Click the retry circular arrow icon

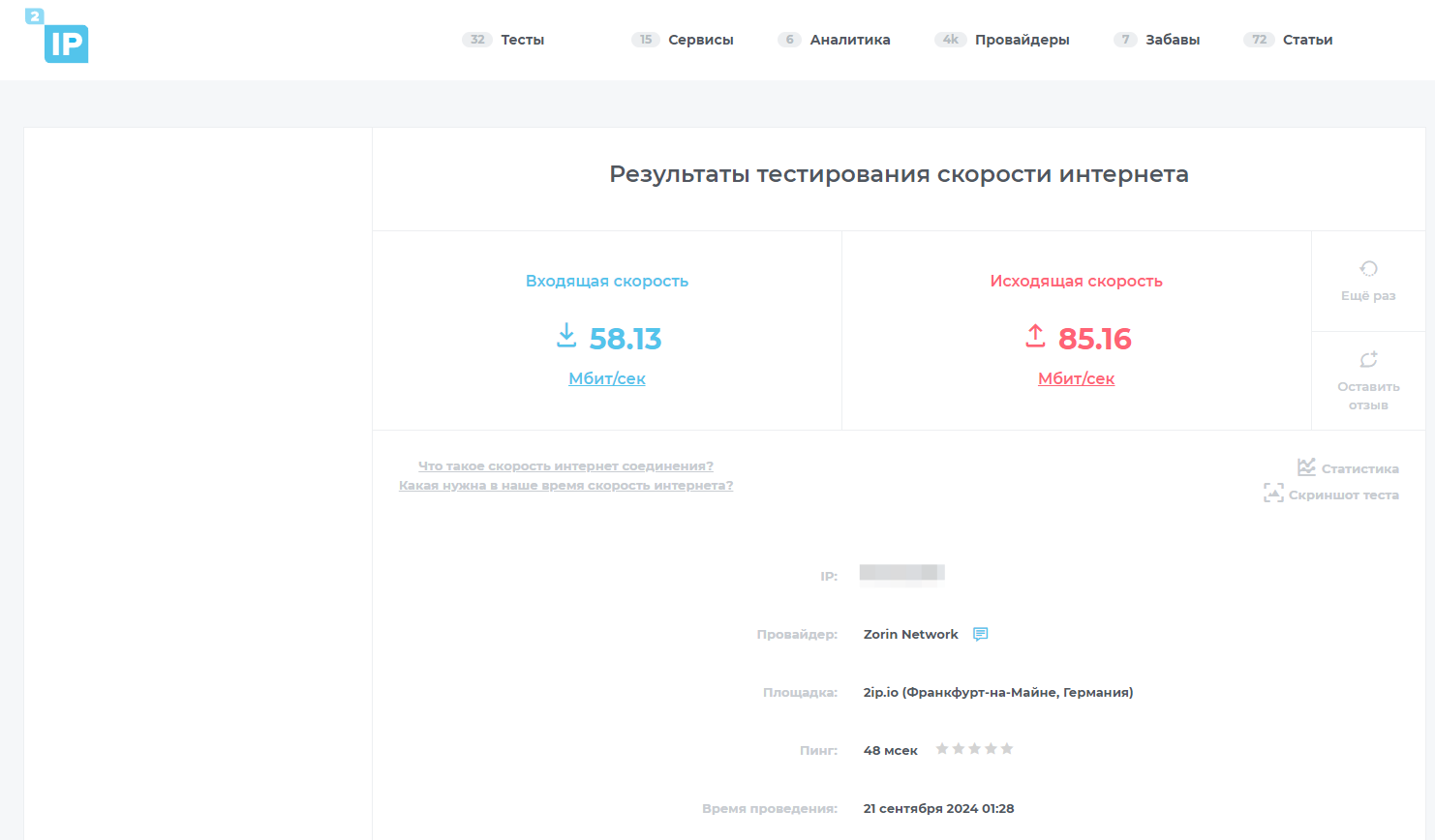1368,269
